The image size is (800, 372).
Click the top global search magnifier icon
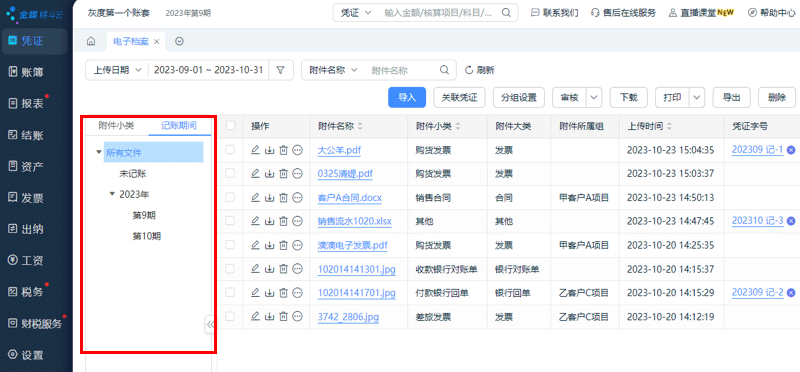pos(506,13)
